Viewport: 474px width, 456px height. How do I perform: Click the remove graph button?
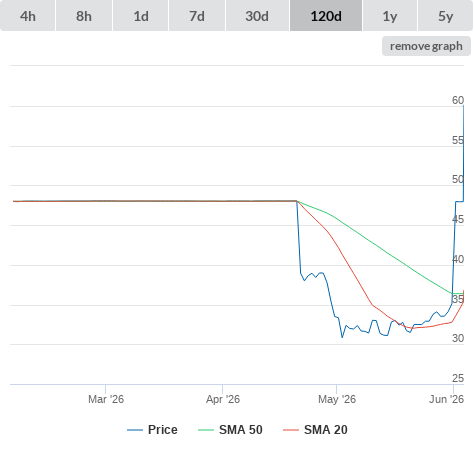point(426,46)
